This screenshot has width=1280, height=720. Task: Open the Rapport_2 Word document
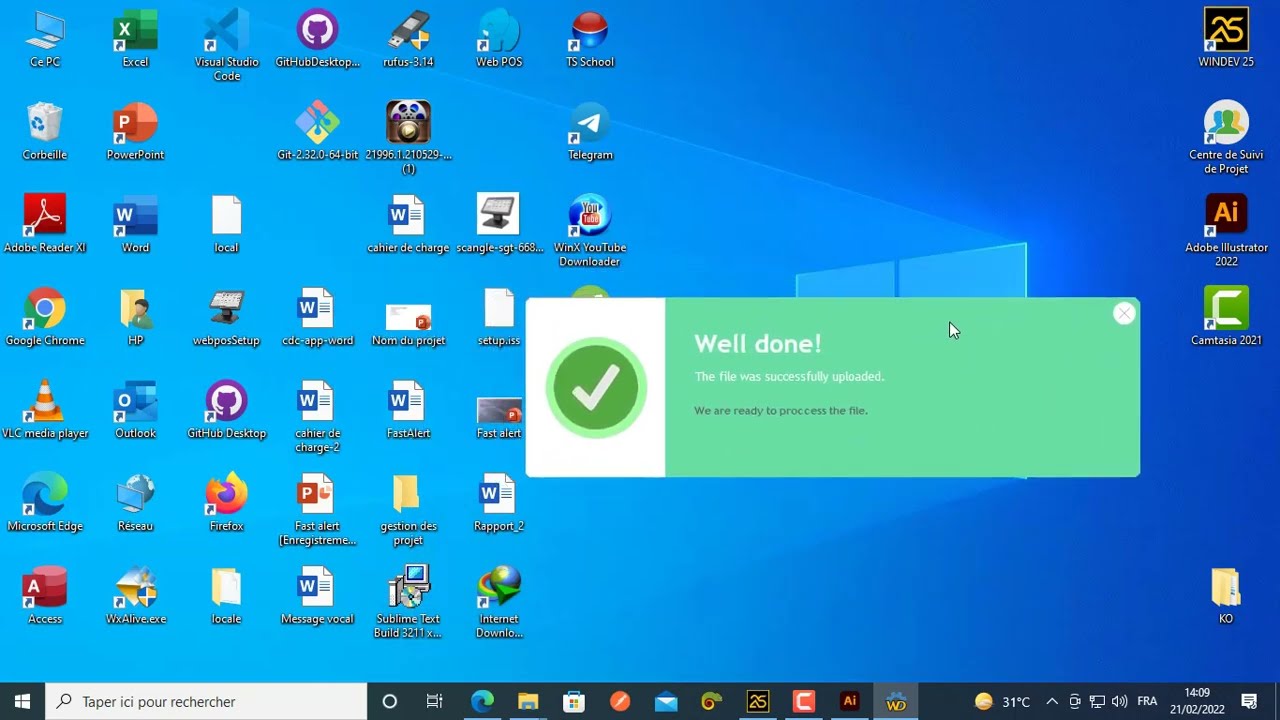tap(499, 503)
